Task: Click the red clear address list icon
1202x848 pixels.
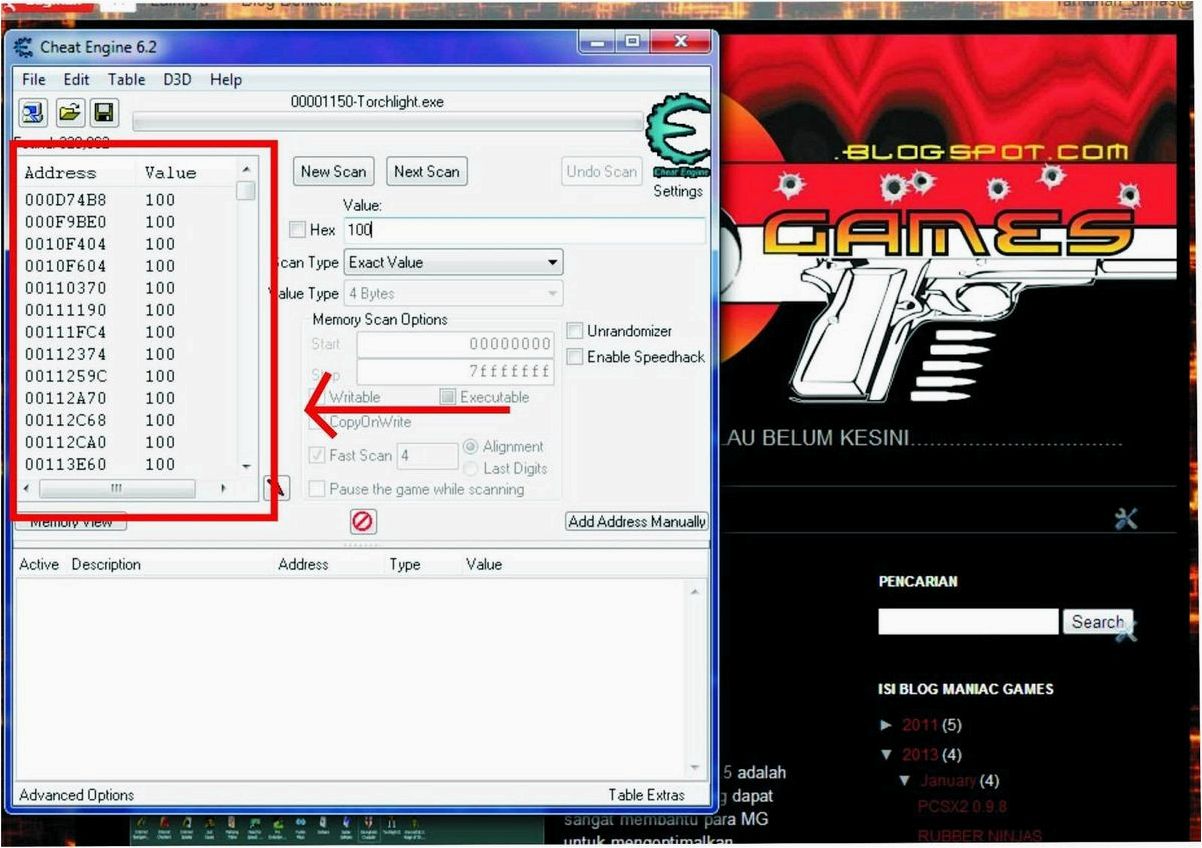Action: tap(362, 521)
